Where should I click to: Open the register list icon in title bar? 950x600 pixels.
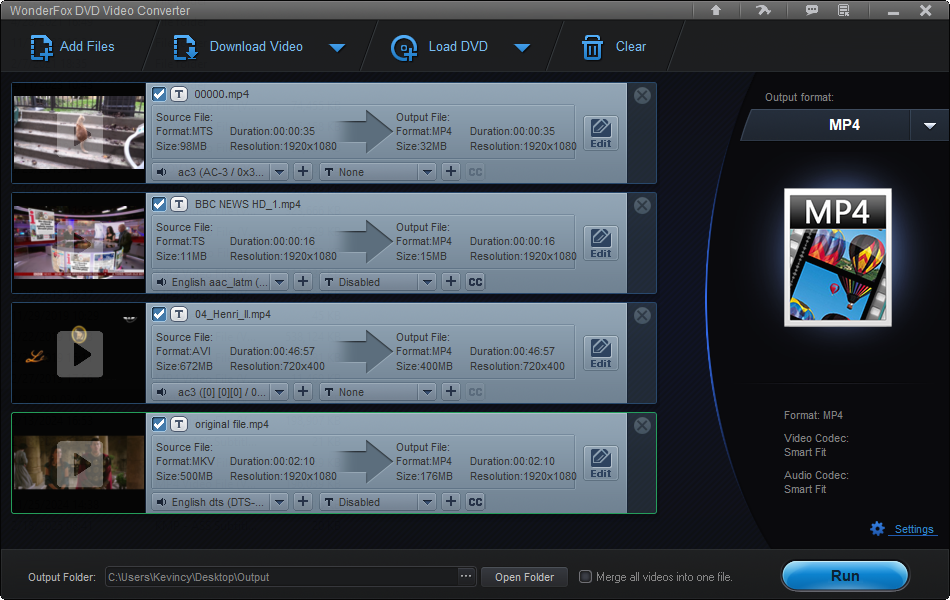[843, 10]
